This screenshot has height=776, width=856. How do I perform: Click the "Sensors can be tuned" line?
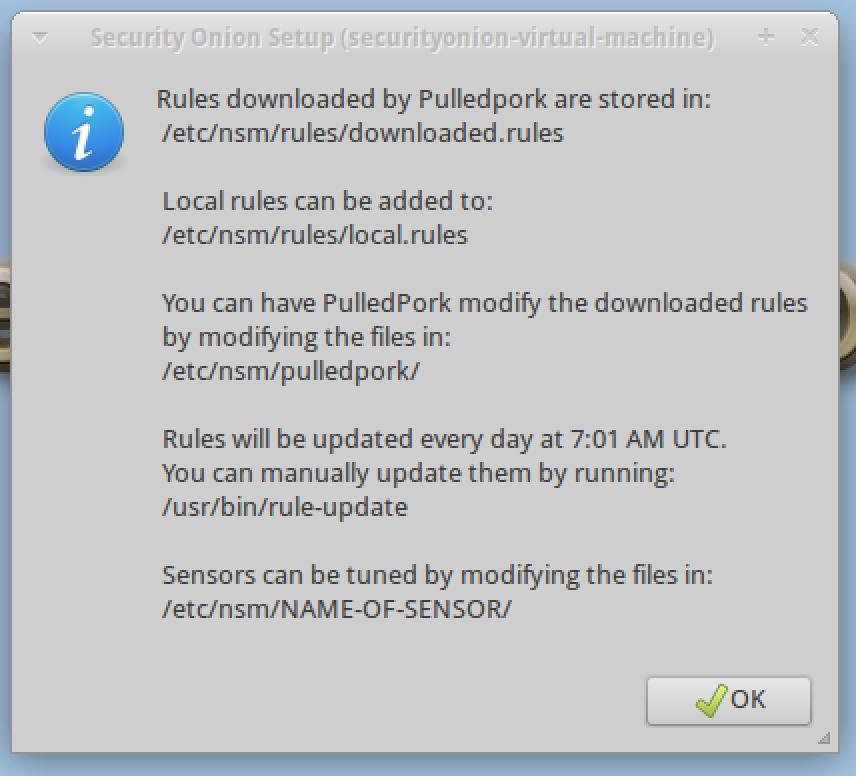[x=437, y=575]
